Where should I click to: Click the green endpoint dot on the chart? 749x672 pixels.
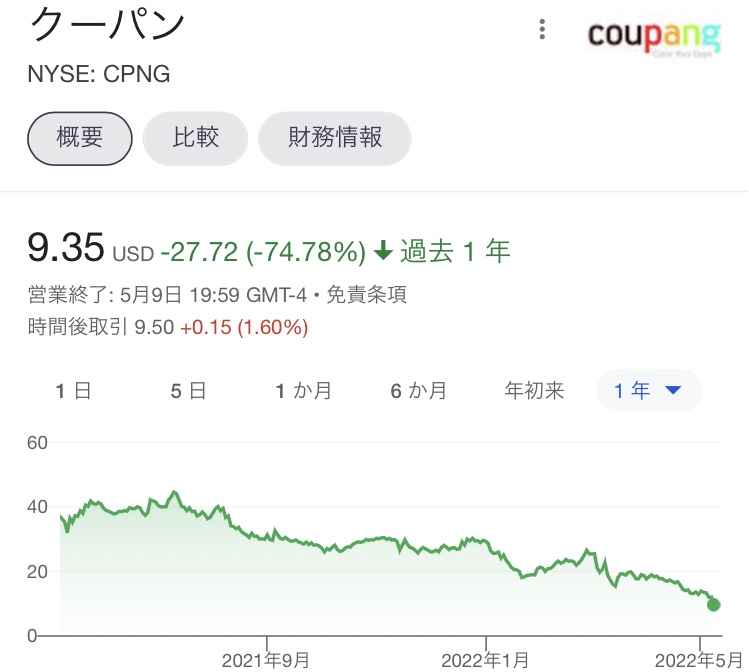[713, 604]
